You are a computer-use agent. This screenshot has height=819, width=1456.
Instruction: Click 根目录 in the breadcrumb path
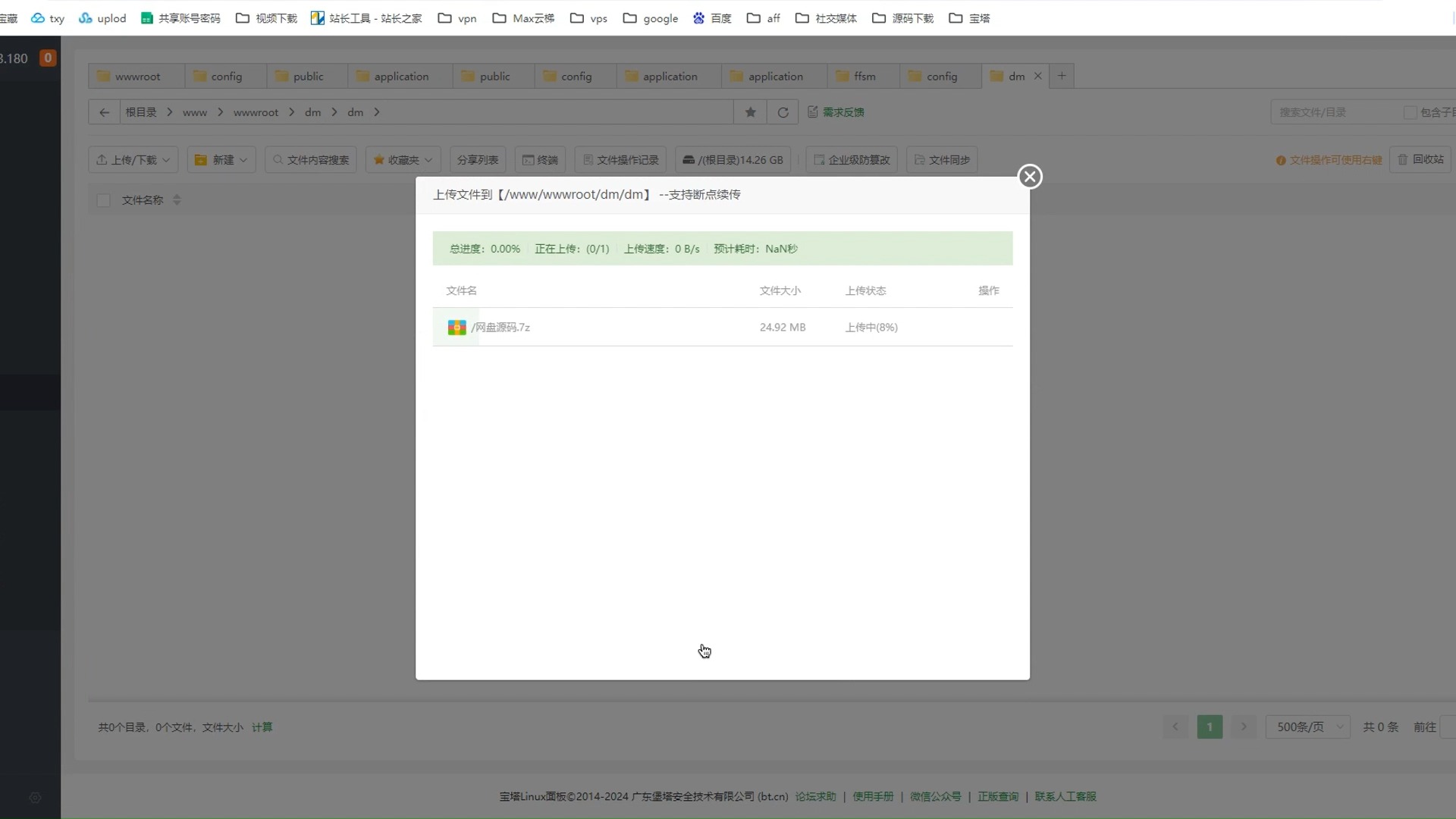(x=141, y=112)
